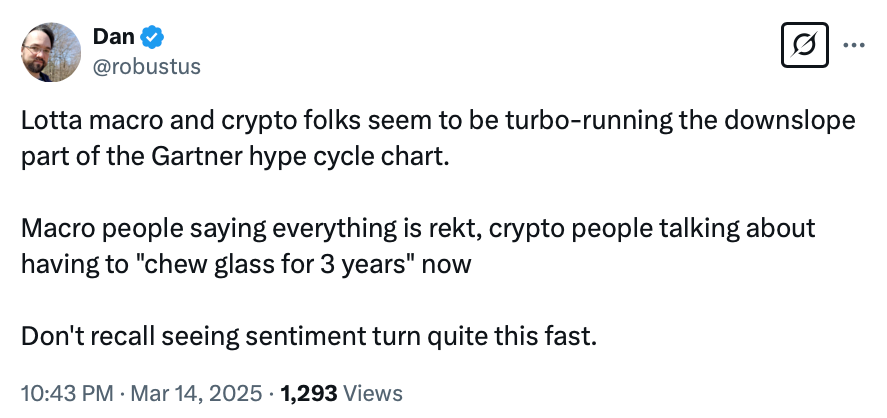Click the word Views beside the count
Screen dimensions: 887x418
tap(373, 393)
